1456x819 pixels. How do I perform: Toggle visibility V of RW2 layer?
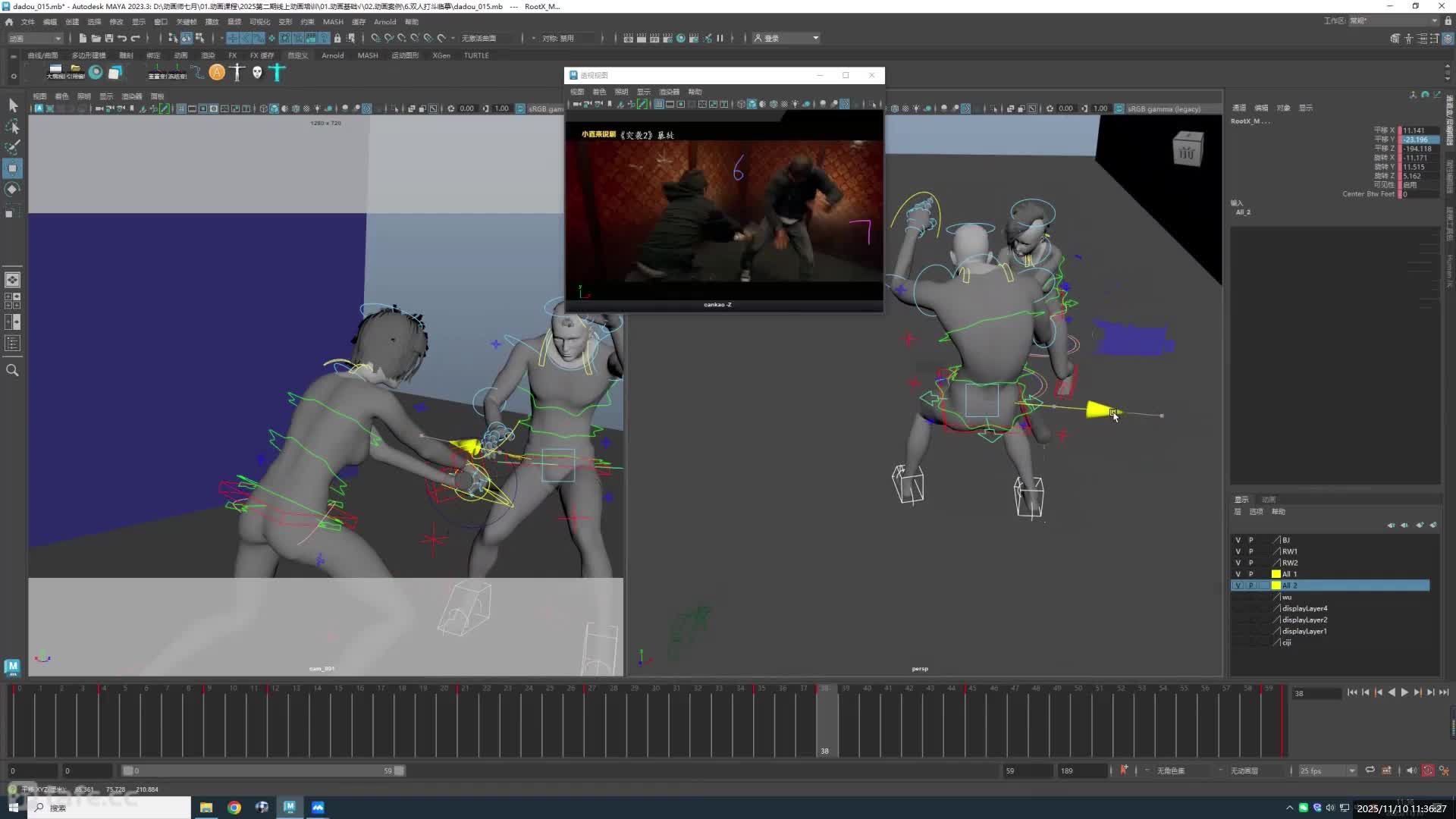[1238, 563]
